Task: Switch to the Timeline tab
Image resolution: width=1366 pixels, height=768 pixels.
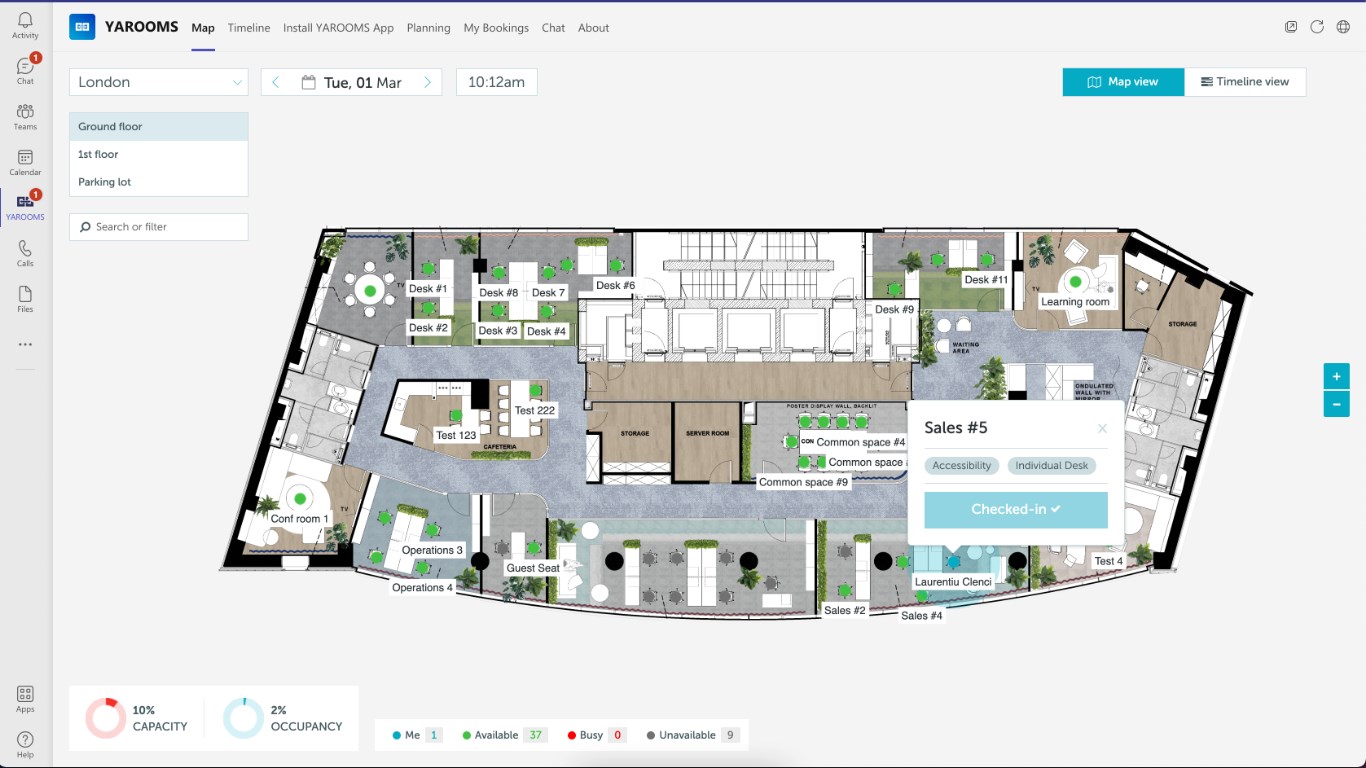Action: tap(249, 28)
